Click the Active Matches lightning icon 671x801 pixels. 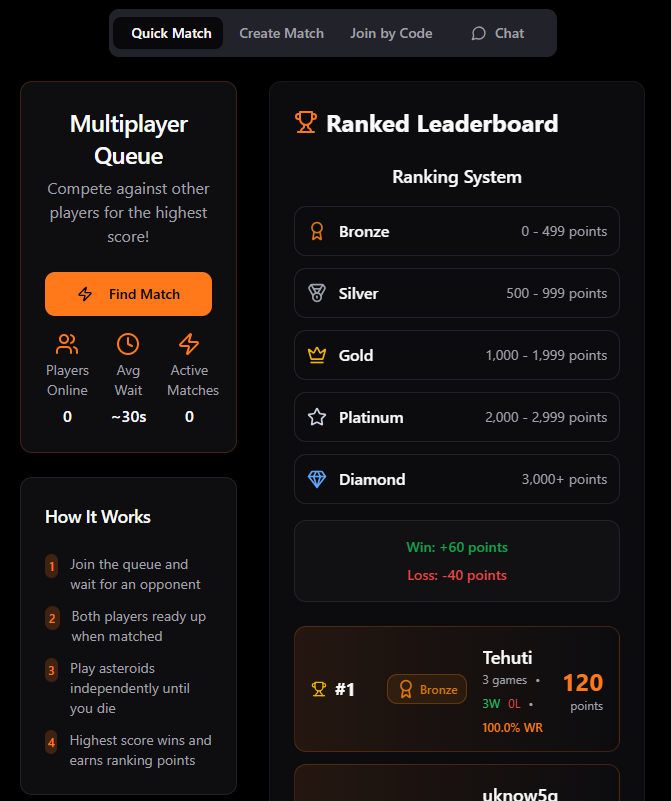pyautogui.click(x=189, y=344)
